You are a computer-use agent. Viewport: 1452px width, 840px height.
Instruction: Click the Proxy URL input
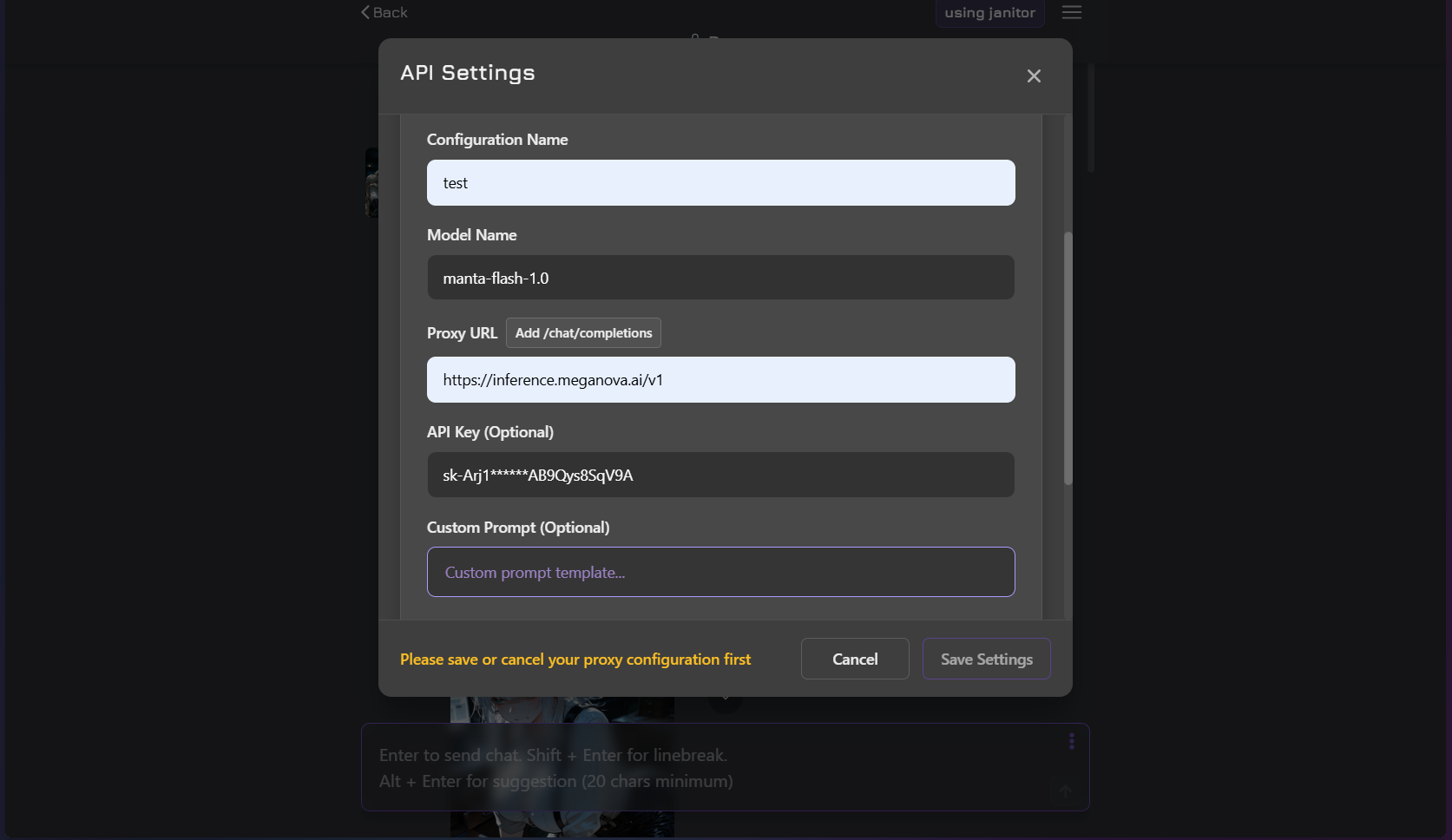(720, 380)
